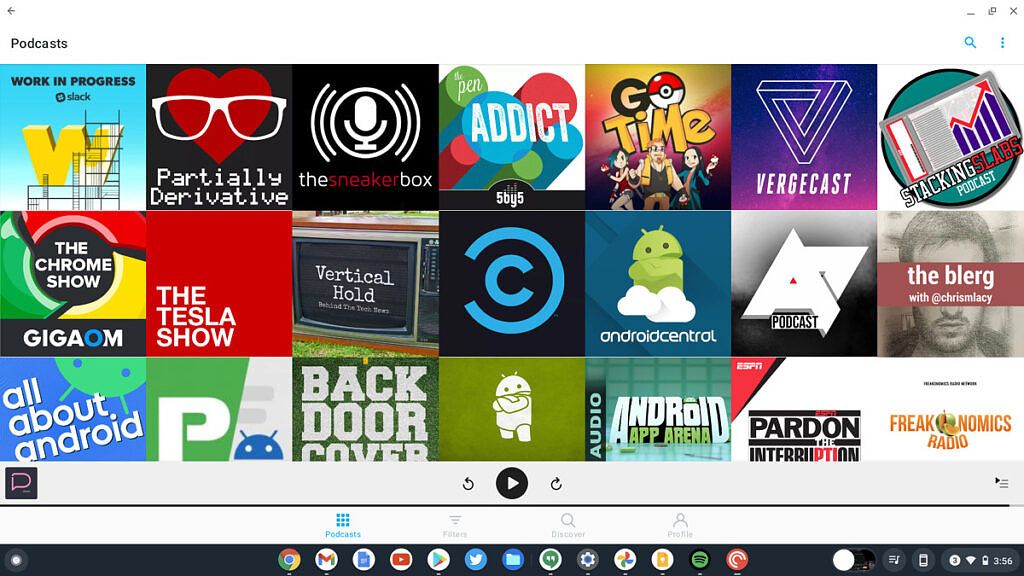This screenshot has height=576, width=1024.
Task: Launch YouTube from the shelf
Action: click(x=400, y=560)
